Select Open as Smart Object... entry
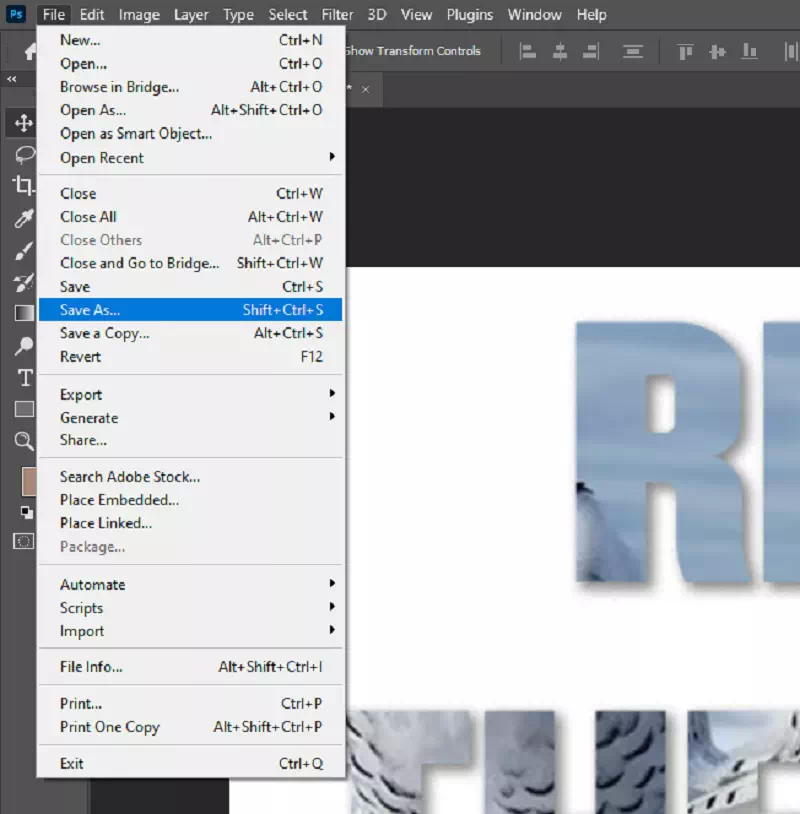The width and height of the screenshot is (800, 814). tap(191, 133)
